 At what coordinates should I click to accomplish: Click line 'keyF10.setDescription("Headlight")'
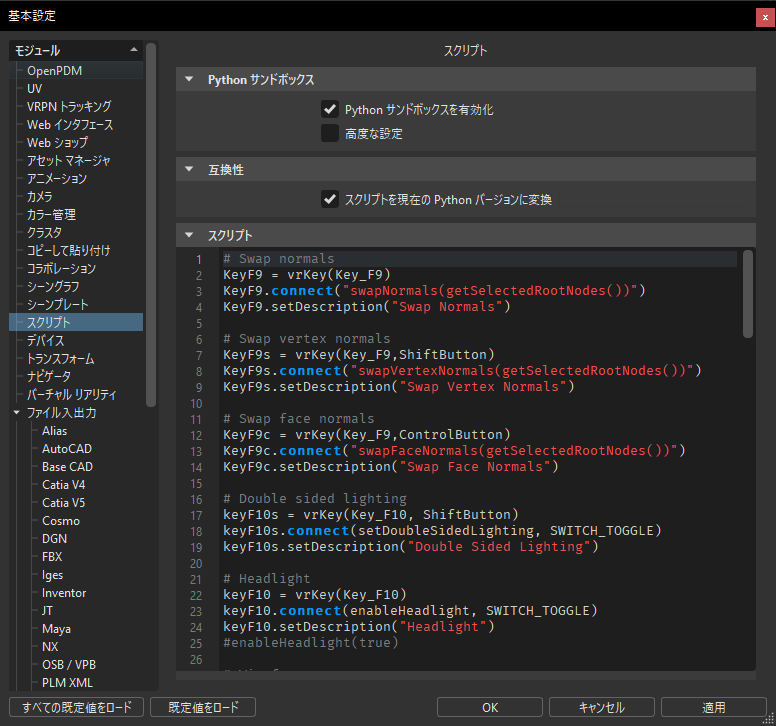(x=359, y=627)
